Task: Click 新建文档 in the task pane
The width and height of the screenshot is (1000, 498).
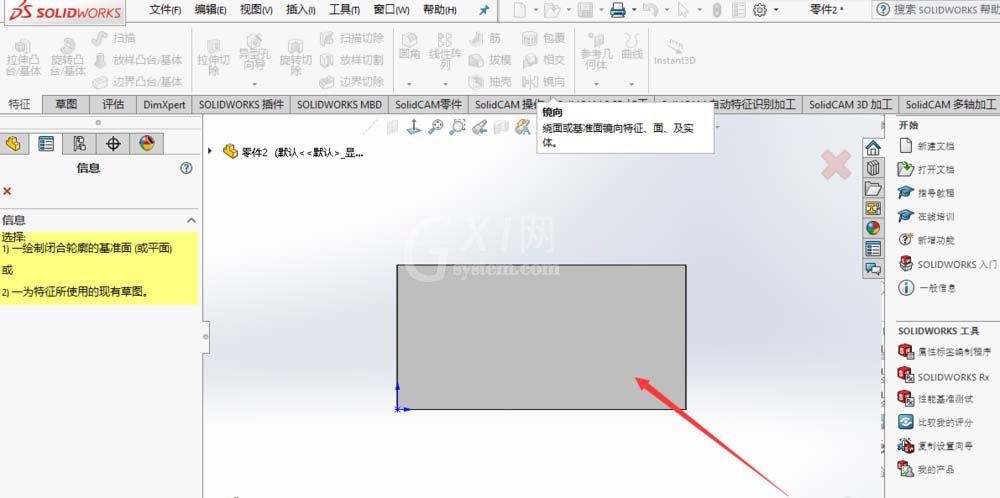Action: point(927,146)
